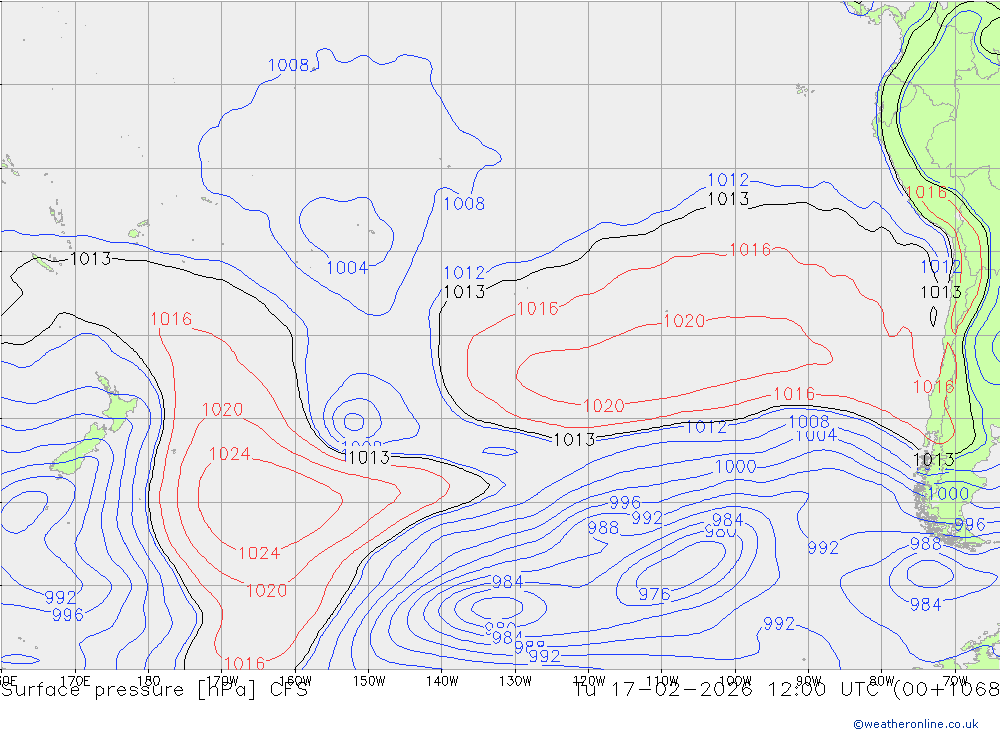Screen dimensions: 1000x733
Task: Choose the 110W longitude label
Action: (x=662, y=681)
